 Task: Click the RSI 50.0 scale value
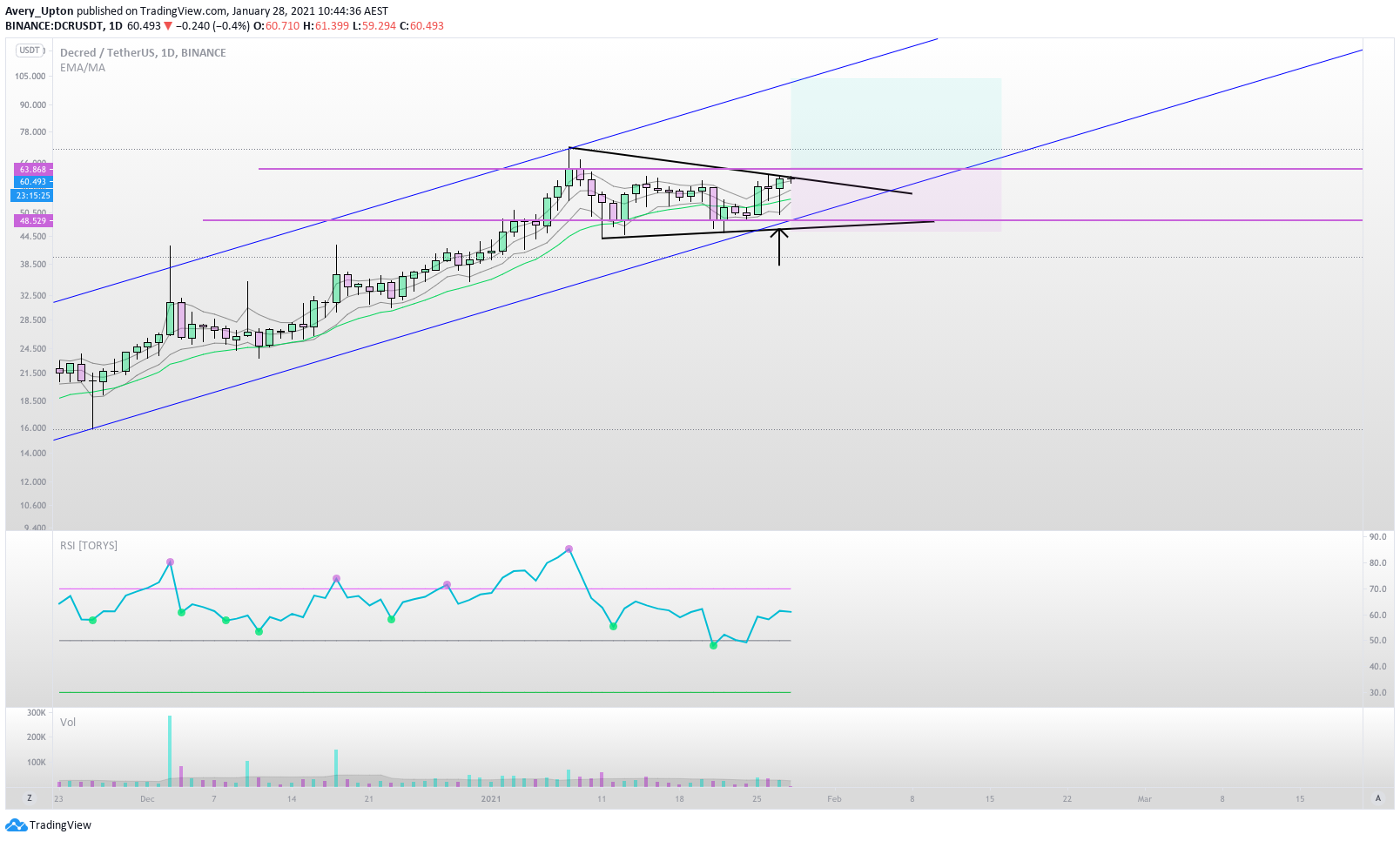tap(1377, 641)
